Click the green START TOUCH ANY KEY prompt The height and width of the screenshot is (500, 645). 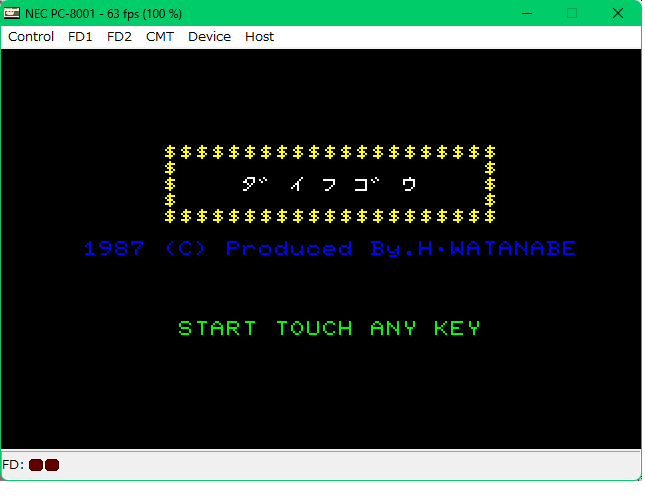pos(329,328)
